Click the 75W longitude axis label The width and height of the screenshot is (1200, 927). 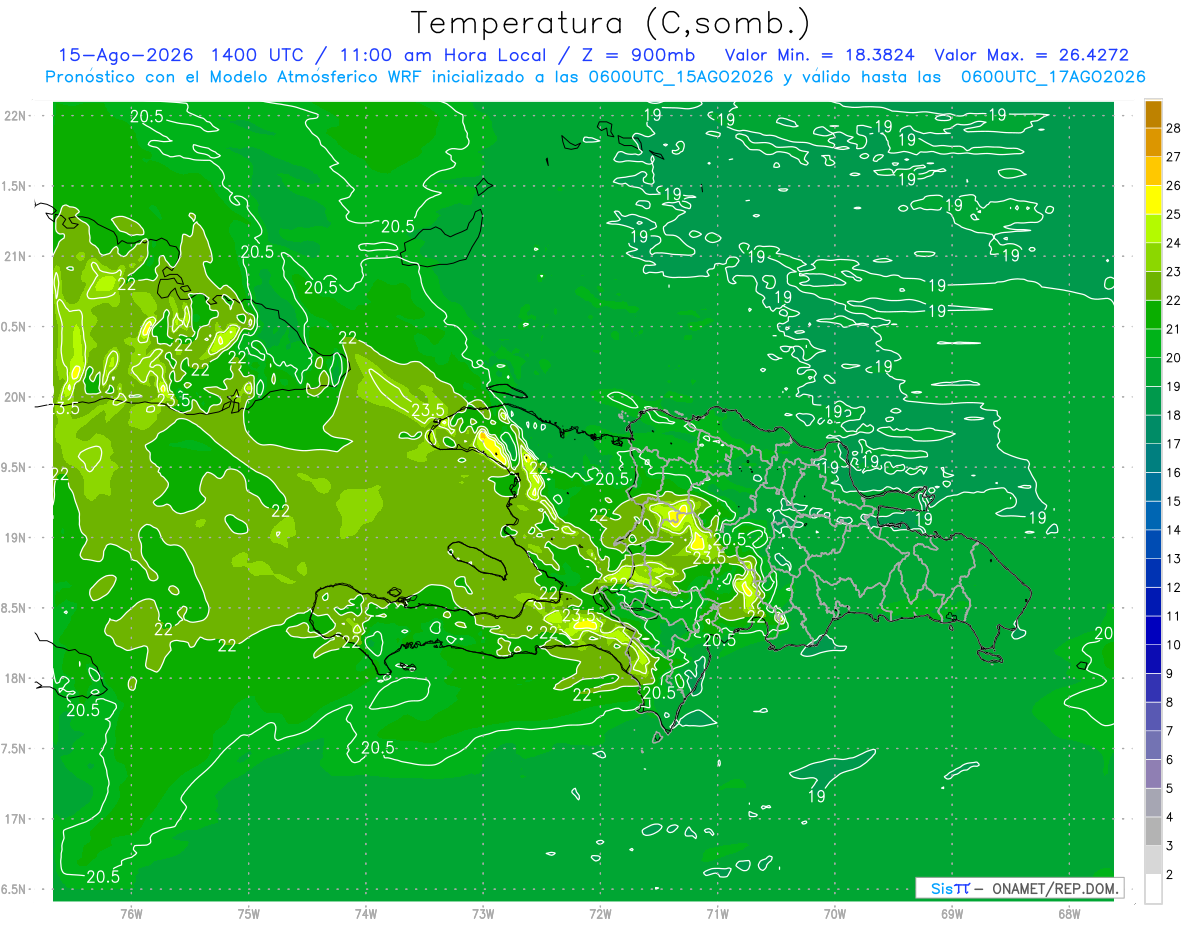249,914
